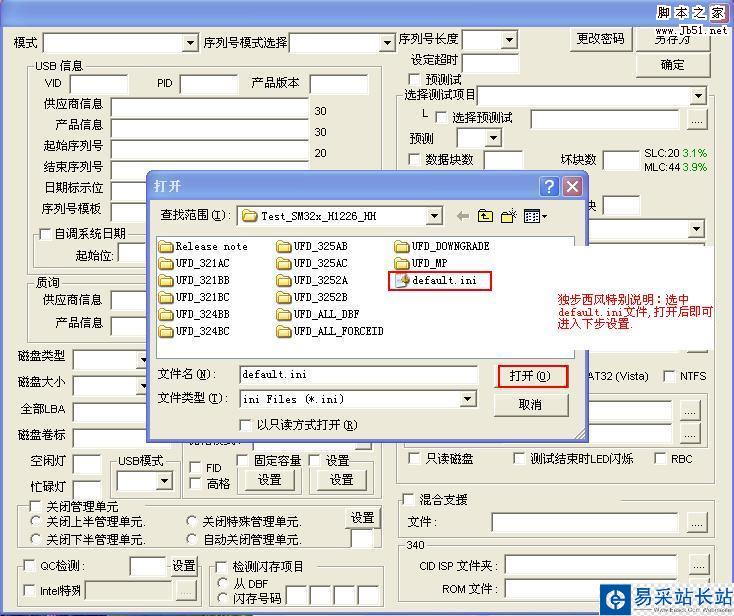734x616 pixels.
Task: Open the UFD_324BB folder
Action: pyautogui.click(x=194, y=314)
